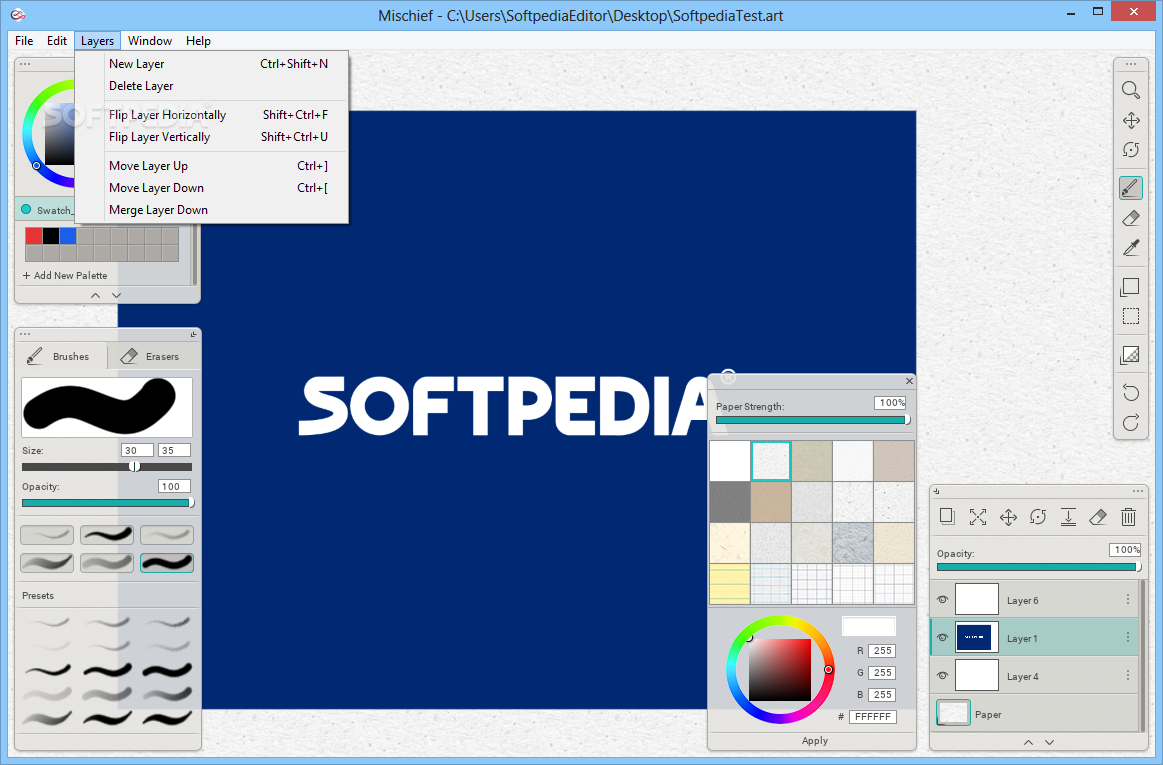Select the plain white paper texture
This screenshot has height=765, width=1163.
730,461
